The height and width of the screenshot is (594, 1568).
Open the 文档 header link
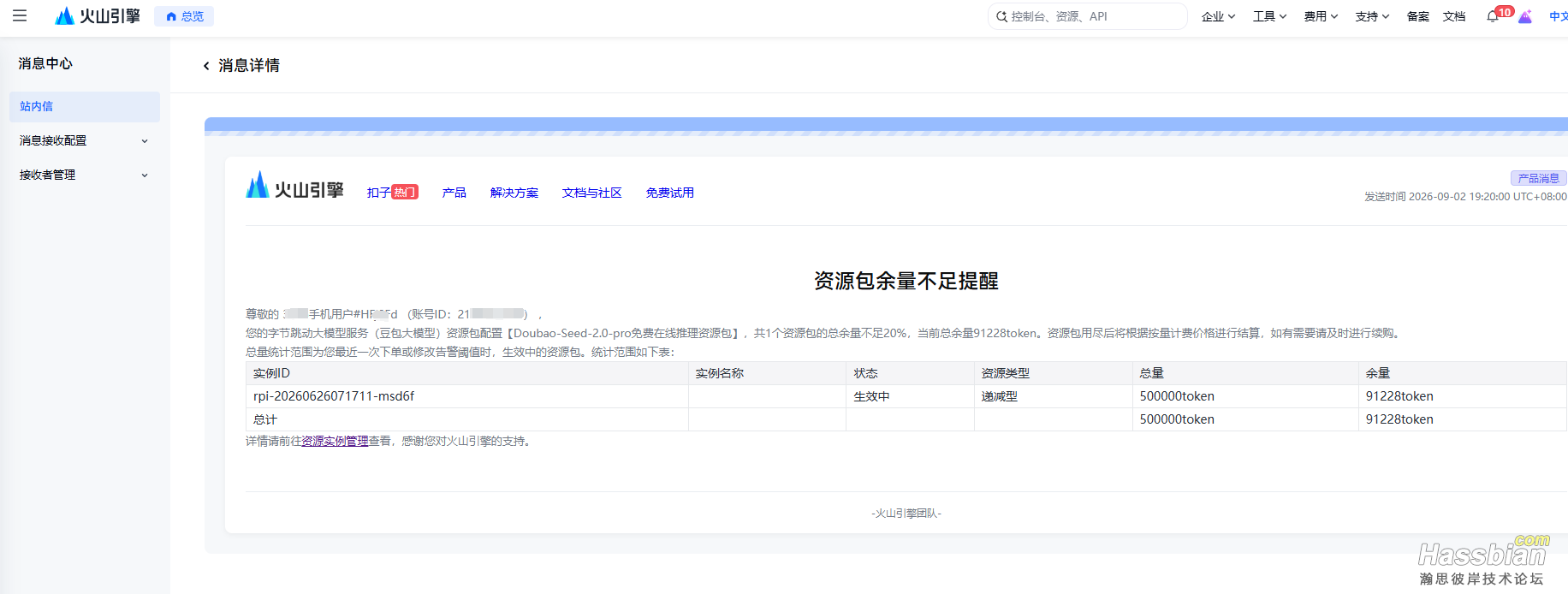pos(1453,16)
